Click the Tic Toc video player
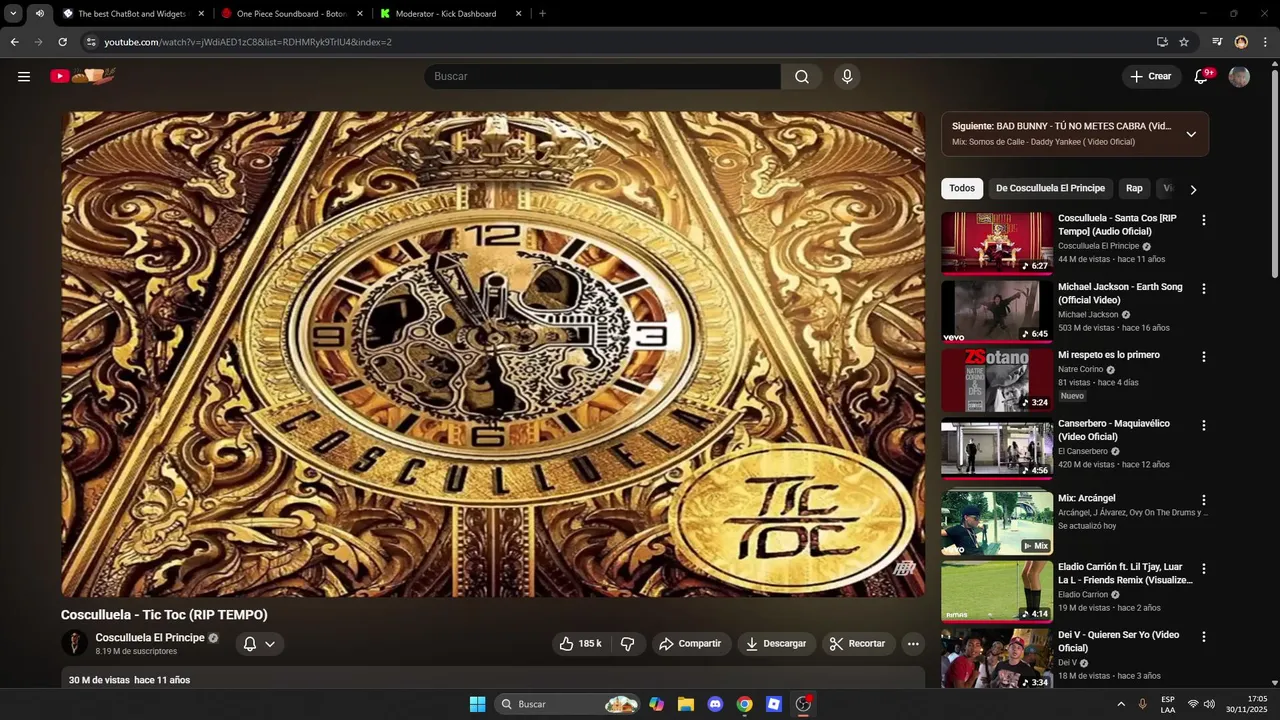Image resolution: width=1280 pixels, height=720 pixels. (493, 354)
